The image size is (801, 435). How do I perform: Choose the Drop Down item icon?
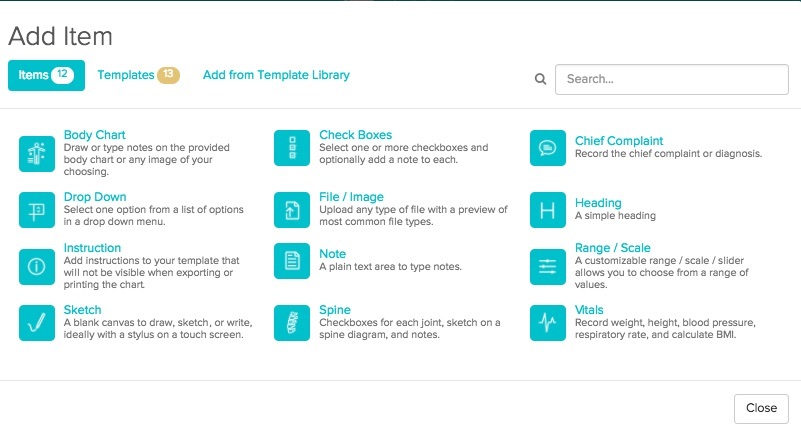click(x=37, y=210)
